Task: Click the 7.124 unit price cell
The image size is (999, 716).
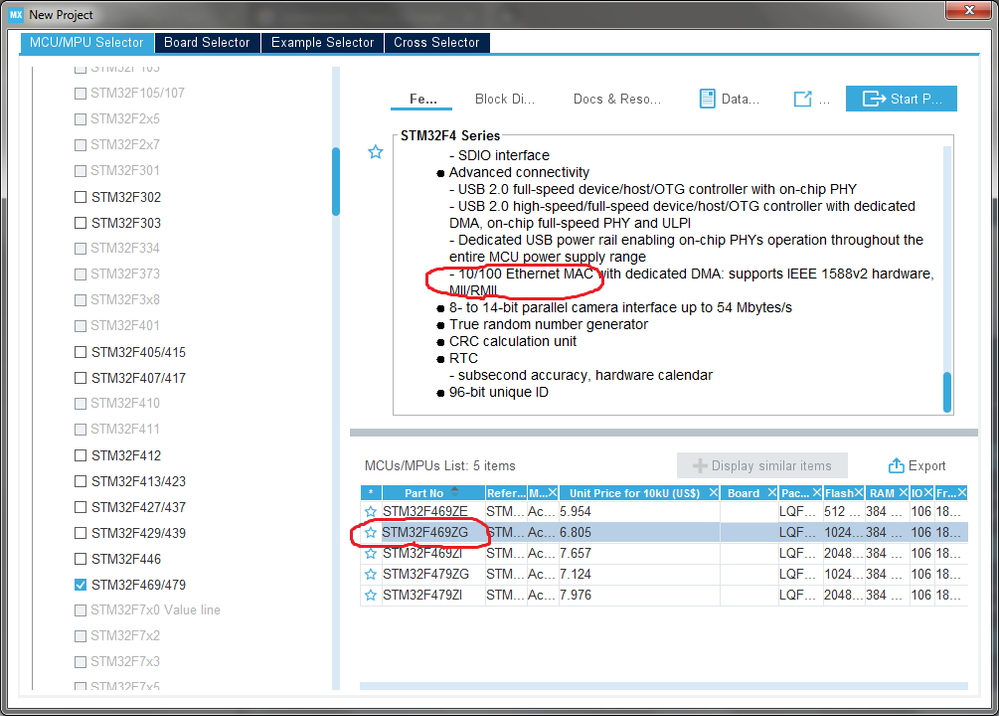Action: pyautogui.click(x=575, y=575)
